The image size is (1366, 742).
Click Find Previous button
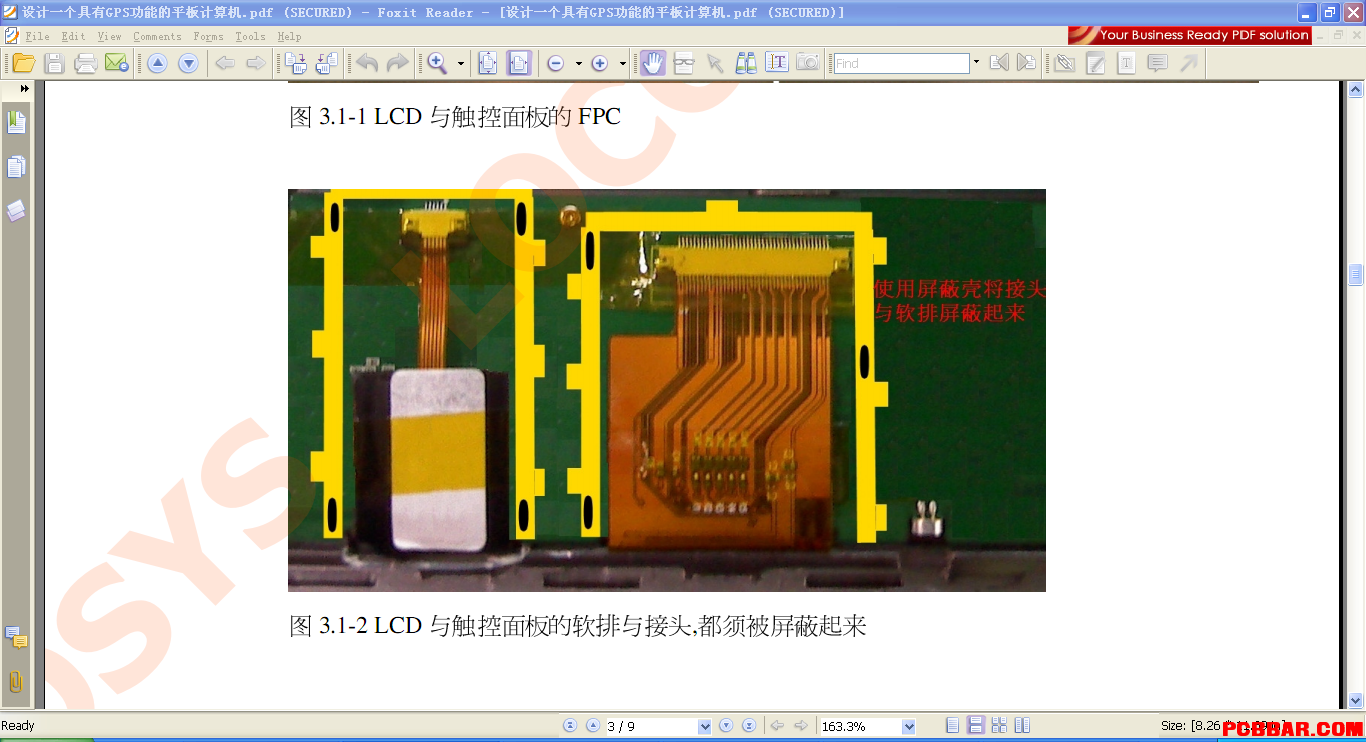998,63
